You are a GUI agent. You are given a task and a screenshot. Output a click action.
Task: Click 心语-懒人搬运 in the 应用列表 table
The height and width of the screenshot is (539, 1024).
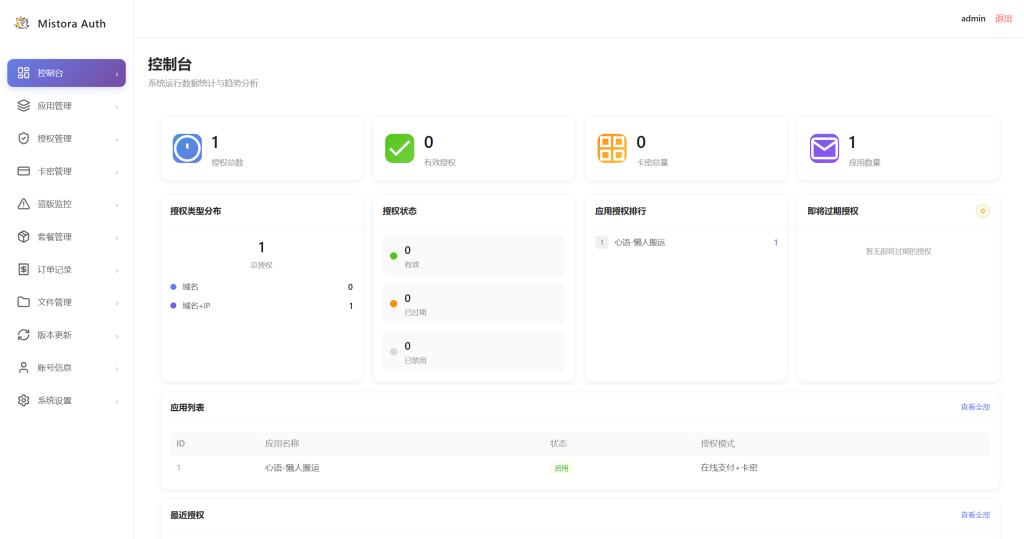click(x=292, y=468)
